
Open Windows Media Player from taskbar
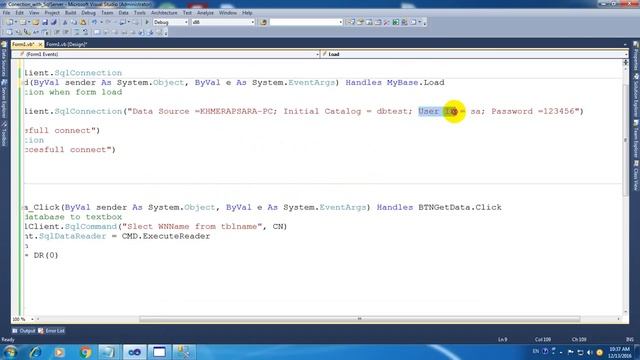tap(60, 352)
